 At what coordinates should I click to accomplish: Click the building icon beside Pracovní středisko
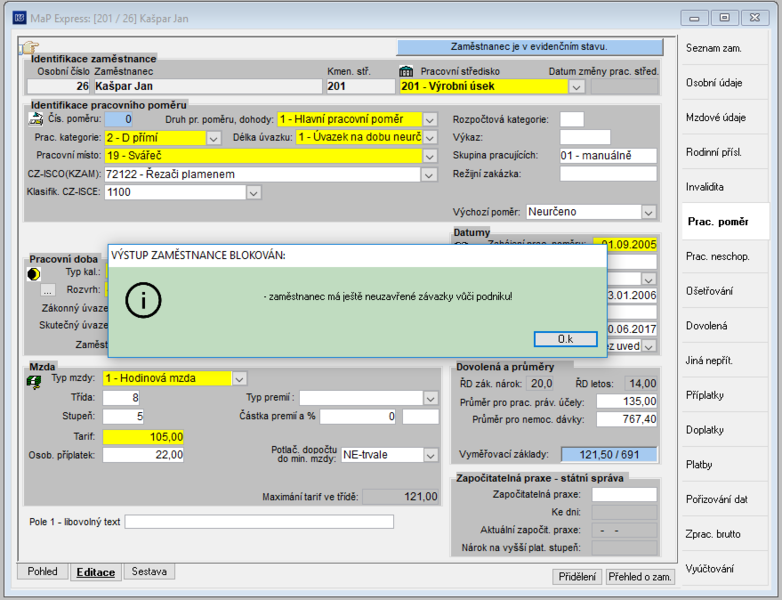point(406,72)
